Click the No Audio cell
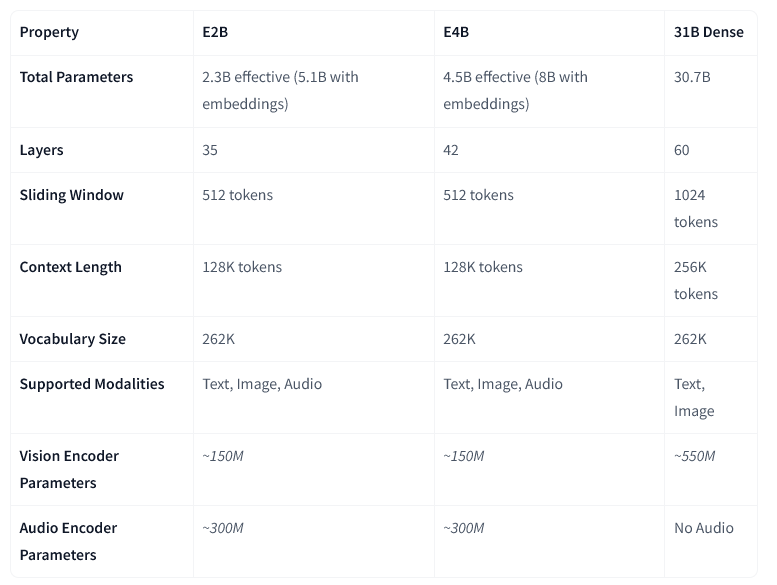The height and width of the screenshot is (585, 777). click(704, 528)
